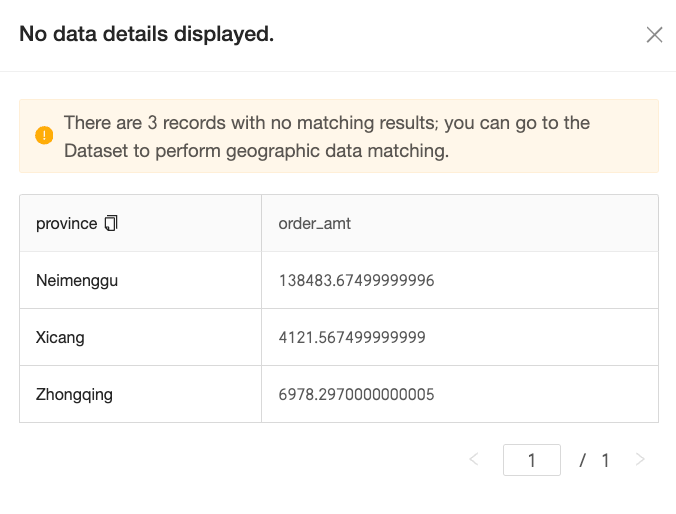Click the orange warning icon
Viewport: 676px width, 514px height.
[x=44, y=135]
